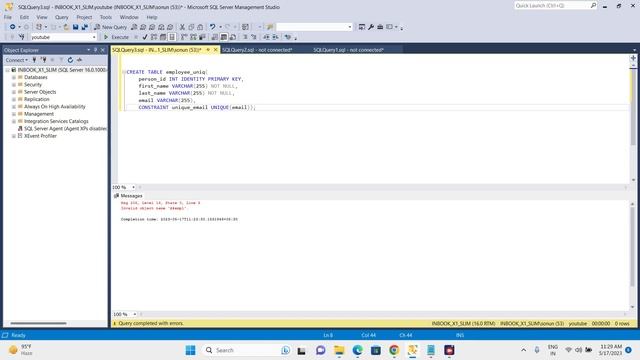
Task: Click the Copy icon in toolbar
Action: click(191, 27)
